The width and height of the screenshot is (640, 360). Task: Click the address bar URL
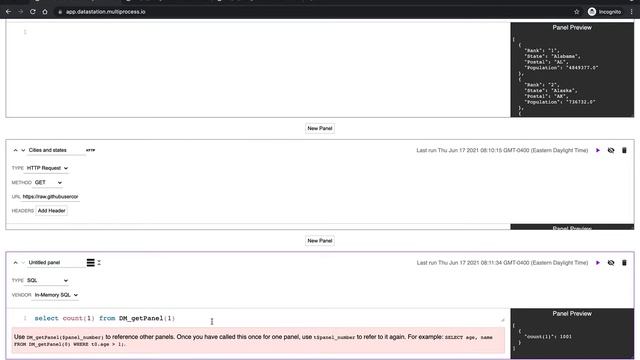(x=106, y=12)
